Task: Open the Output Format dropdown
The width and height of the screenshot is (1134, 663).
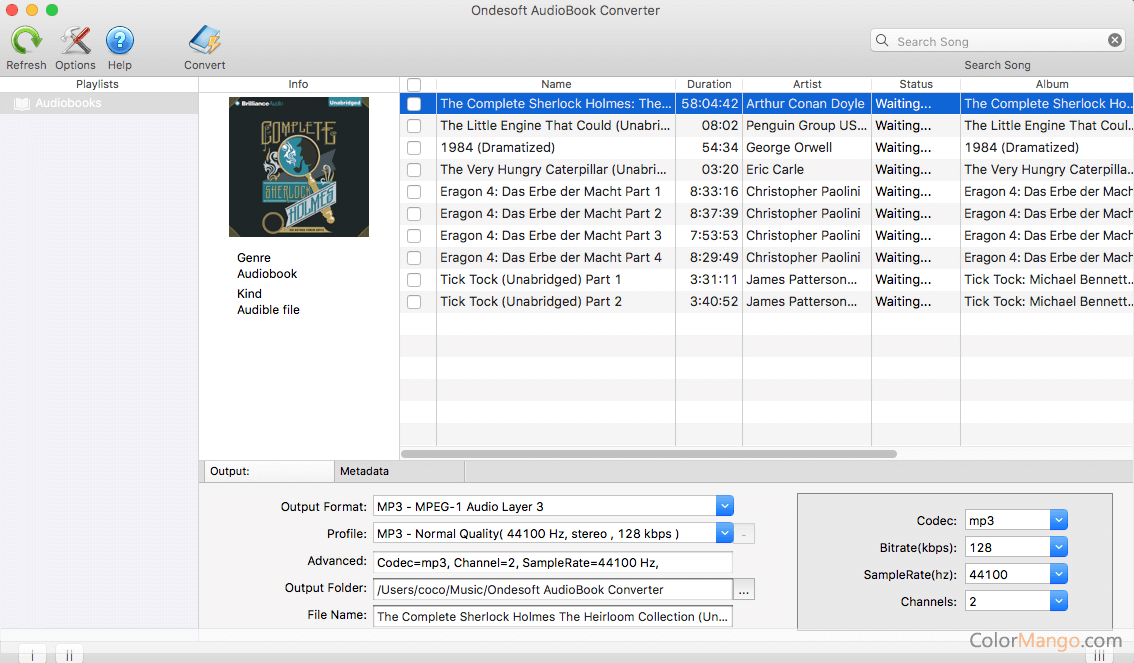Action: (x=725, y=506)
